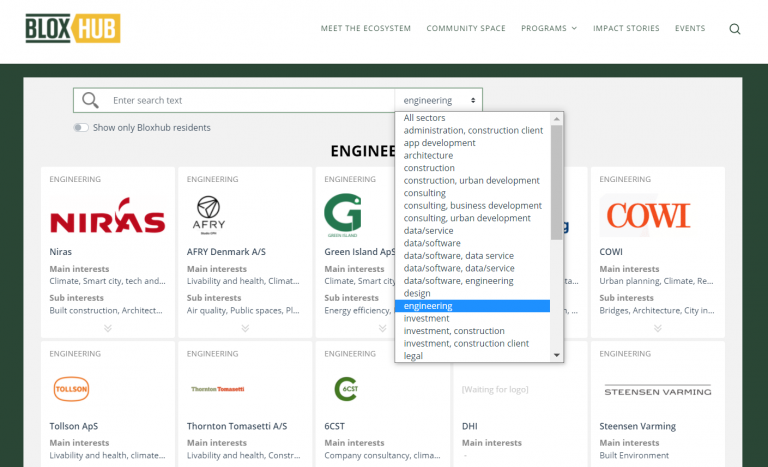Expand the COWI card details chevron
The width and height of the screenshot is (768, 467).
click(658, 328)
